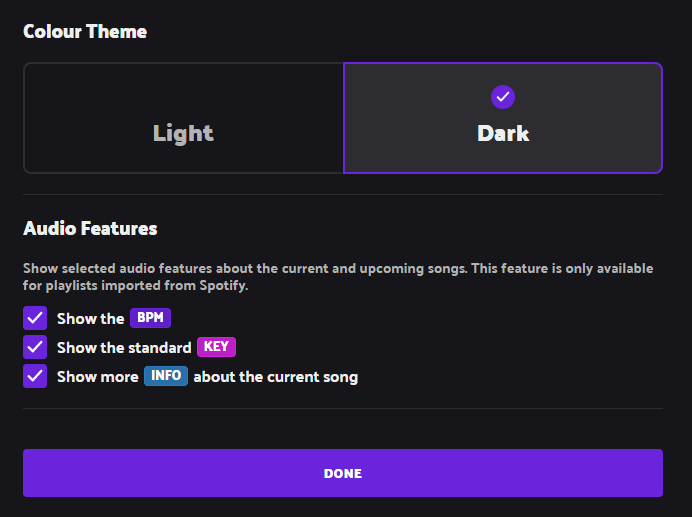Click the Audio Features heading
Viewport: 692px width, 517px height.
pos(90,229)
